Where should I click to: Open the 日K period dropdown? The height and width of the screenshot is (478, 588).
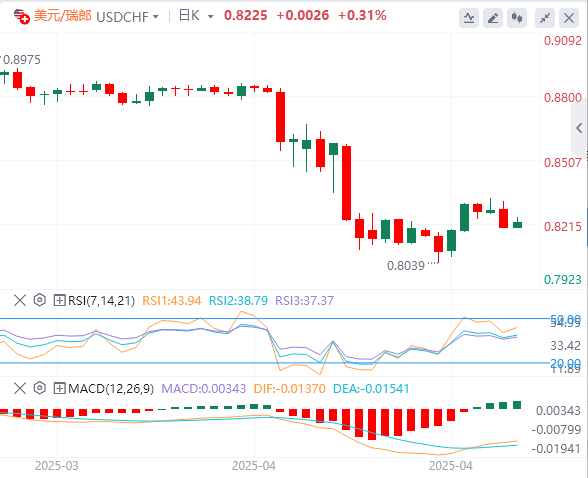pos(210,17)
